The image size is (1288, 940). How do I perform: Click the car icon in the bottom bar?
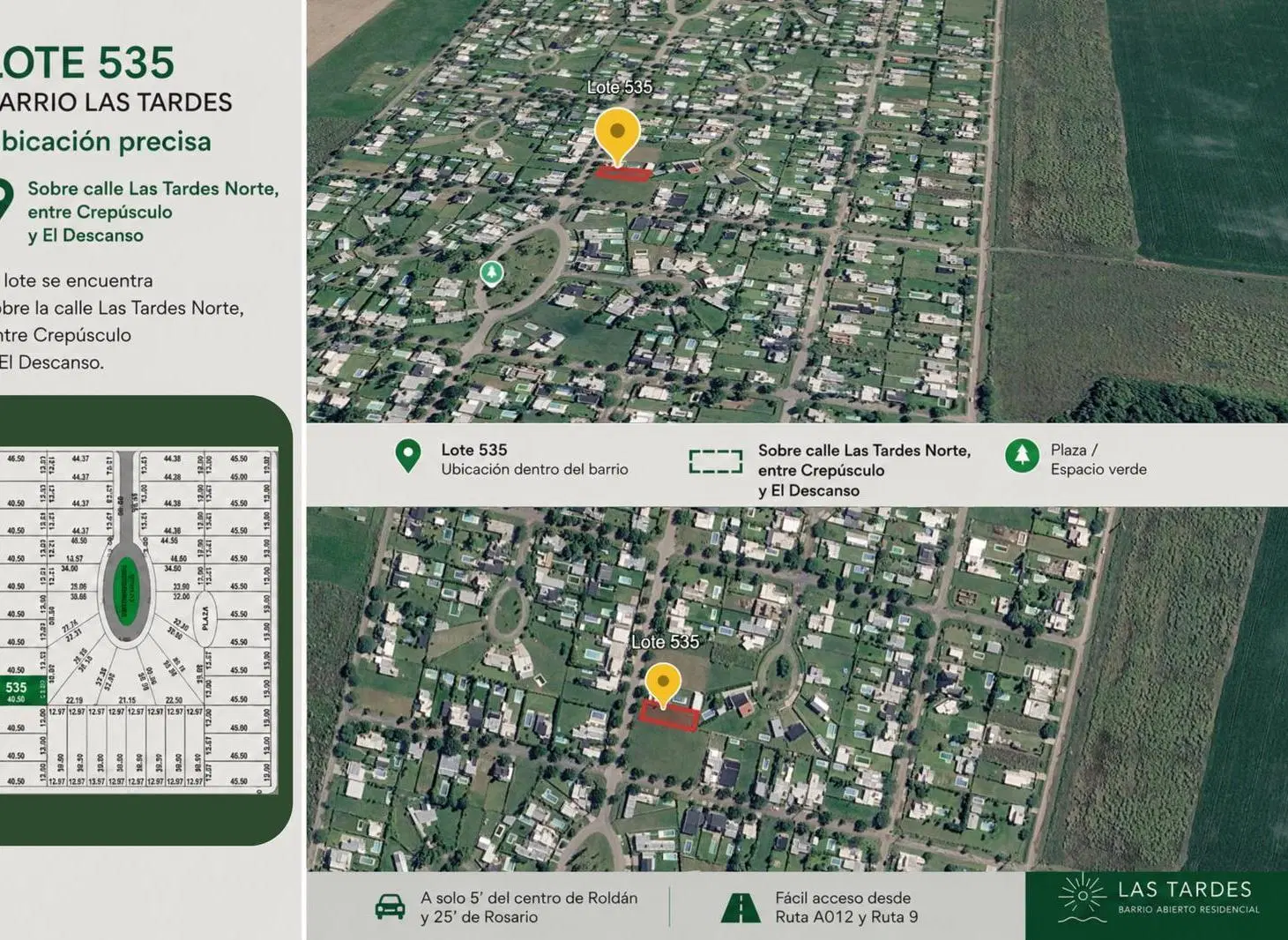pyautogui.click(x=390, y=906)
